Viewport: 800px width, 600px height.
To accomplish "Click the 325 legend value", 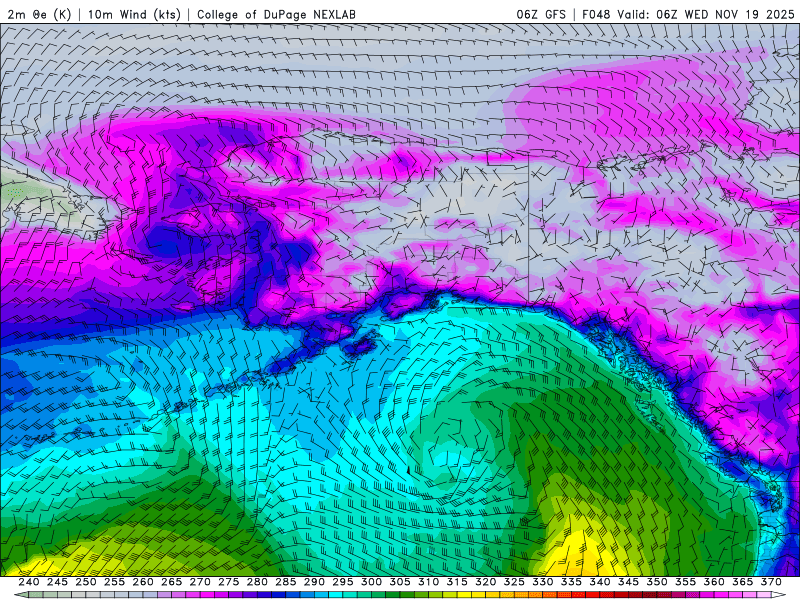I will tap(514, 582).
